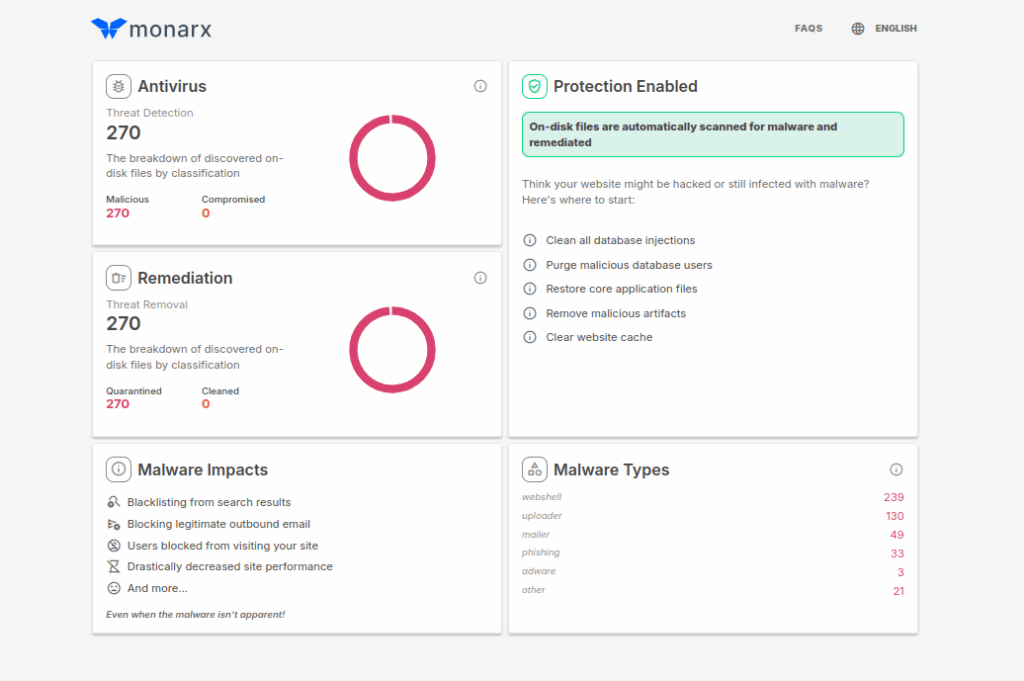Select the Malicious count of 270

click(118, 213)
